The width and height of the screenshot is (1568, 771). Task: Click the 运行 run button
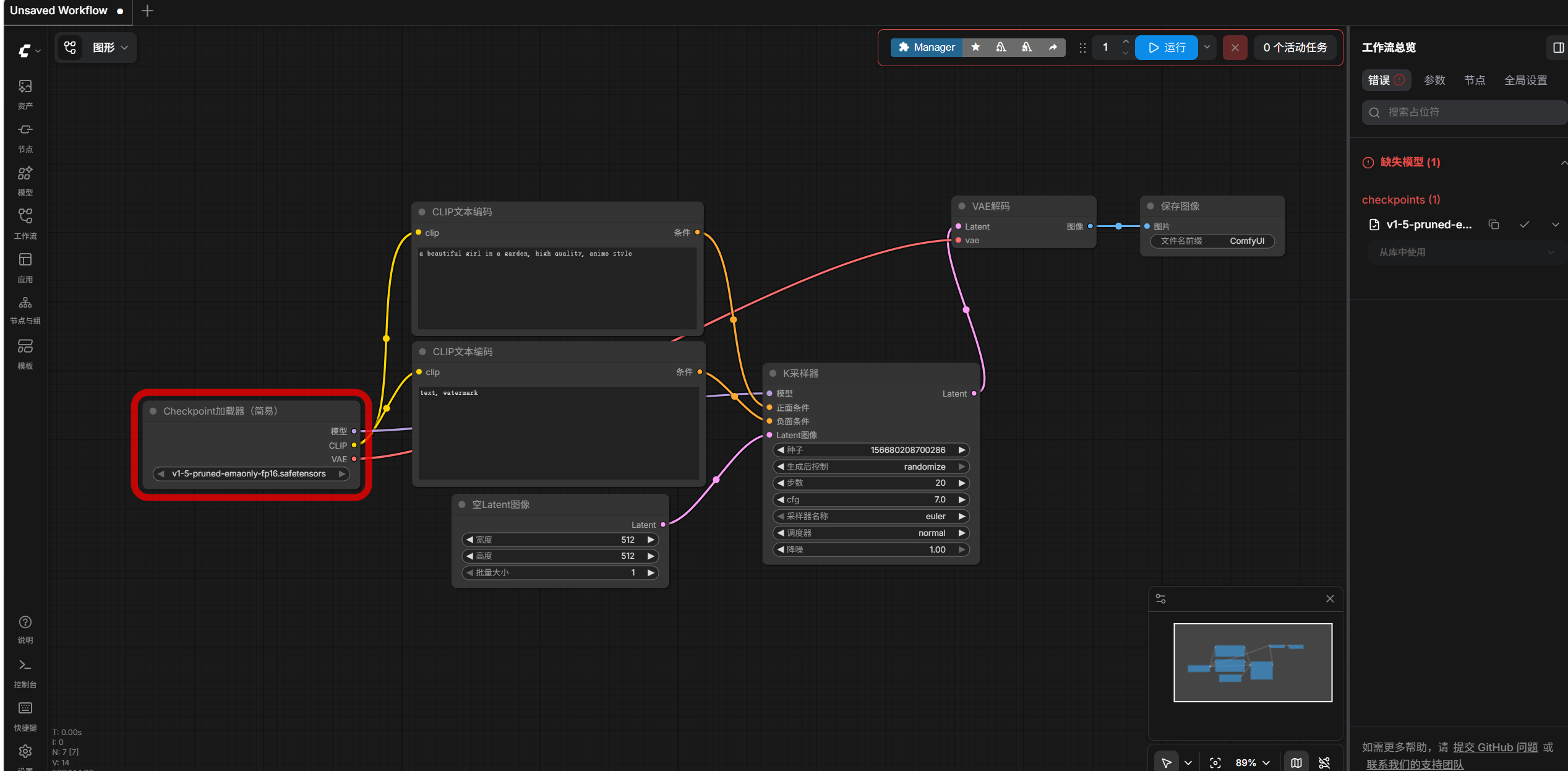(1167, 48)
